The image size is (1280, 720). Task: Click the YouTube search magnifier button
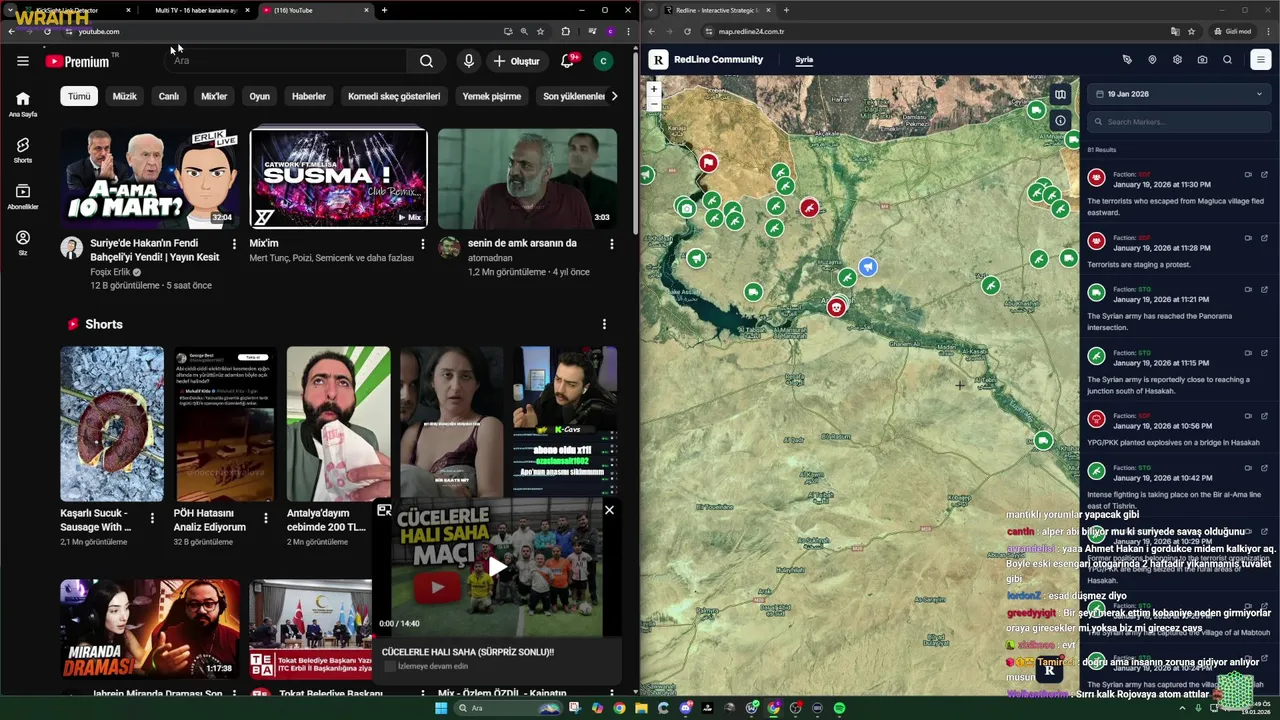(426, 61)
